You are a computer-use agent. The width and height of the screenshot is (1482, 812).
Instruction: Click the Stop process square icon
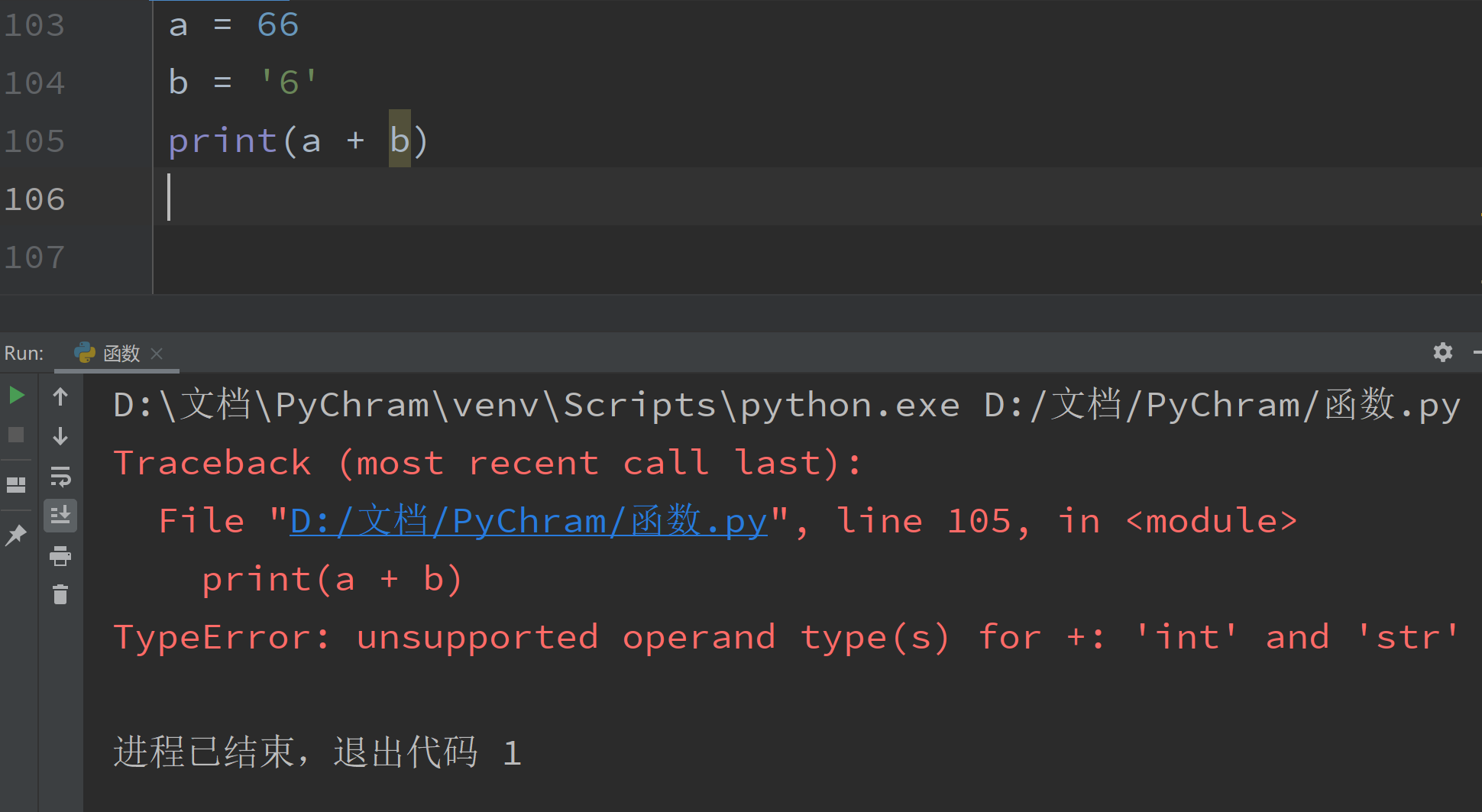point(16,435)
